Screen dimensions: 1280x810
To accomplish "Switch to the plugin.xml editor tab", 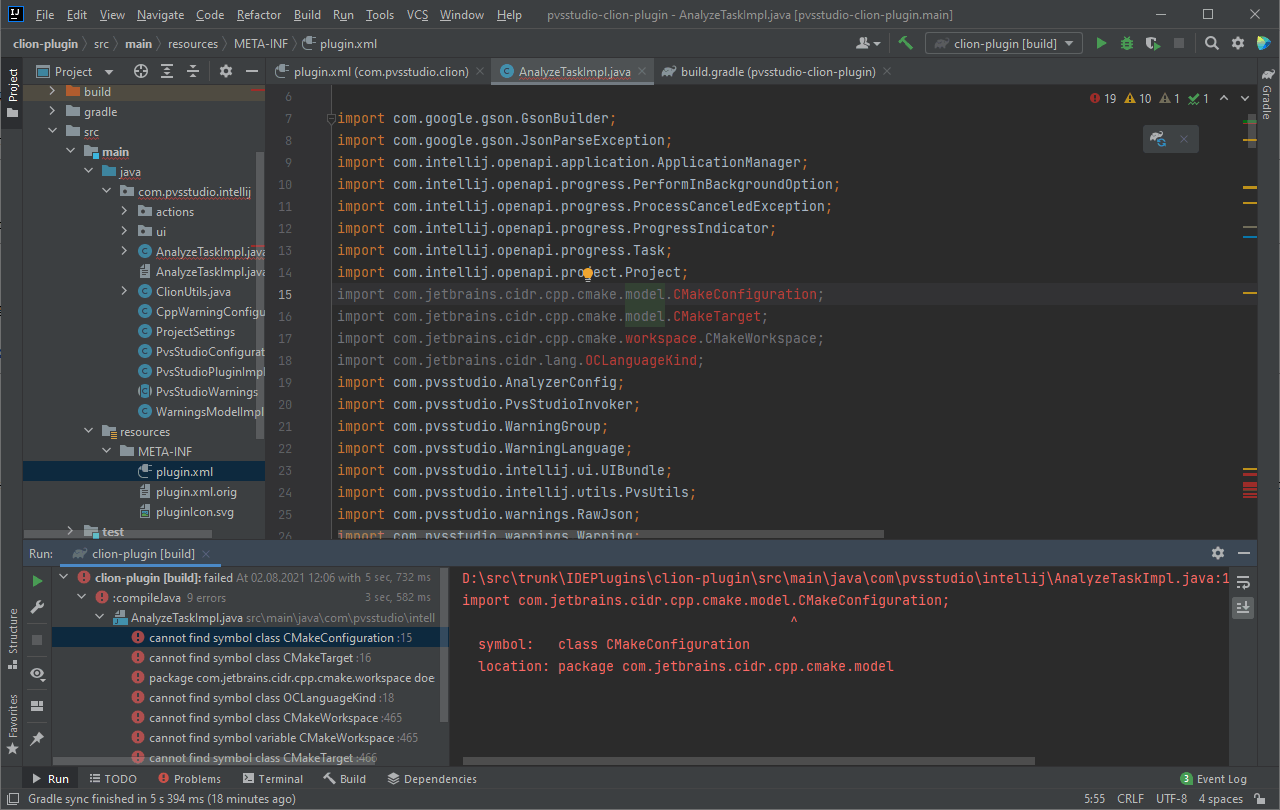I will coord(380,71).
